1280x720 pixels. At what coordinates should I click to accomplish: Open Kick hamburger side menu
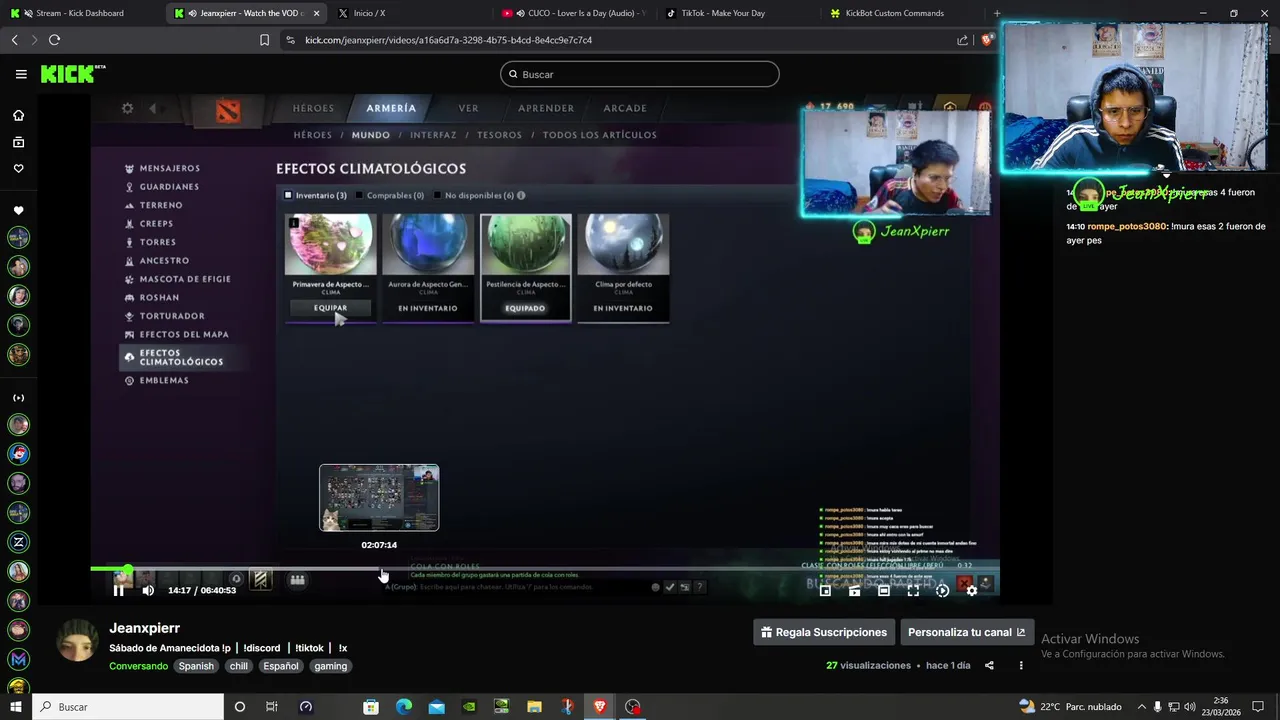point(21,74)
